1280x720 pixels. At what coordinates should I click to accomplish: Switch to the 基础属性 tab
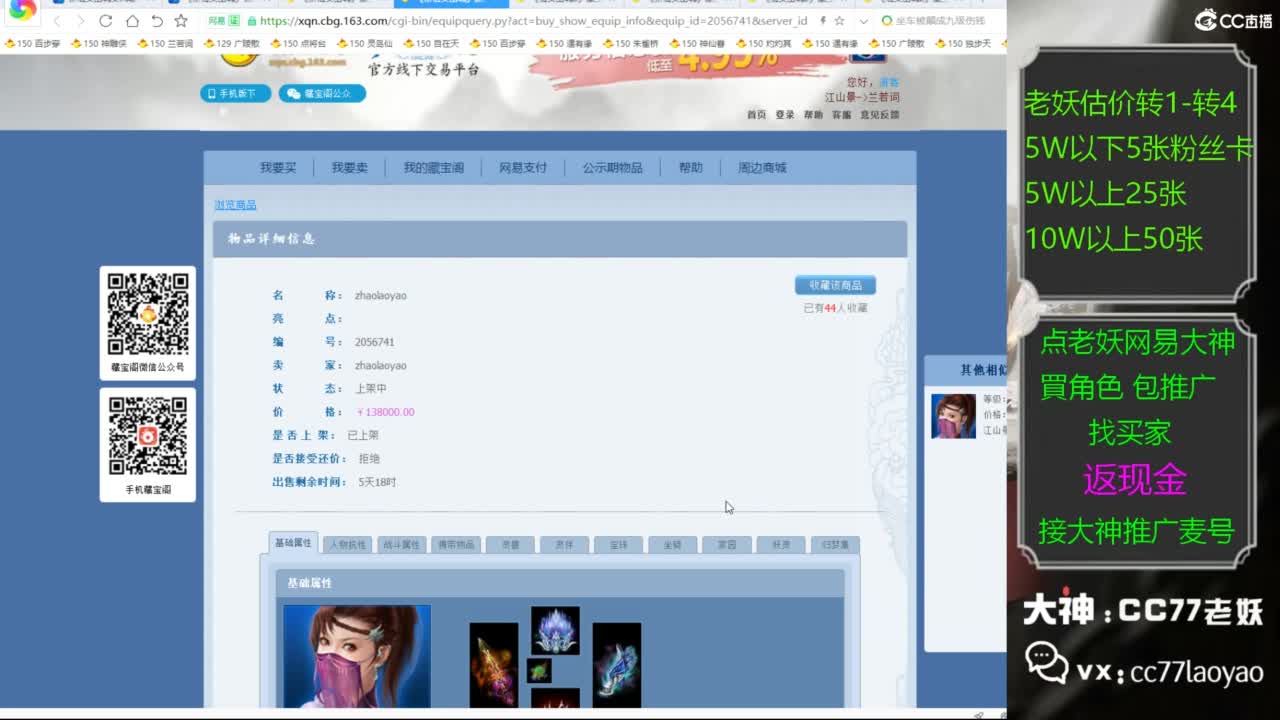click(293, 543)
